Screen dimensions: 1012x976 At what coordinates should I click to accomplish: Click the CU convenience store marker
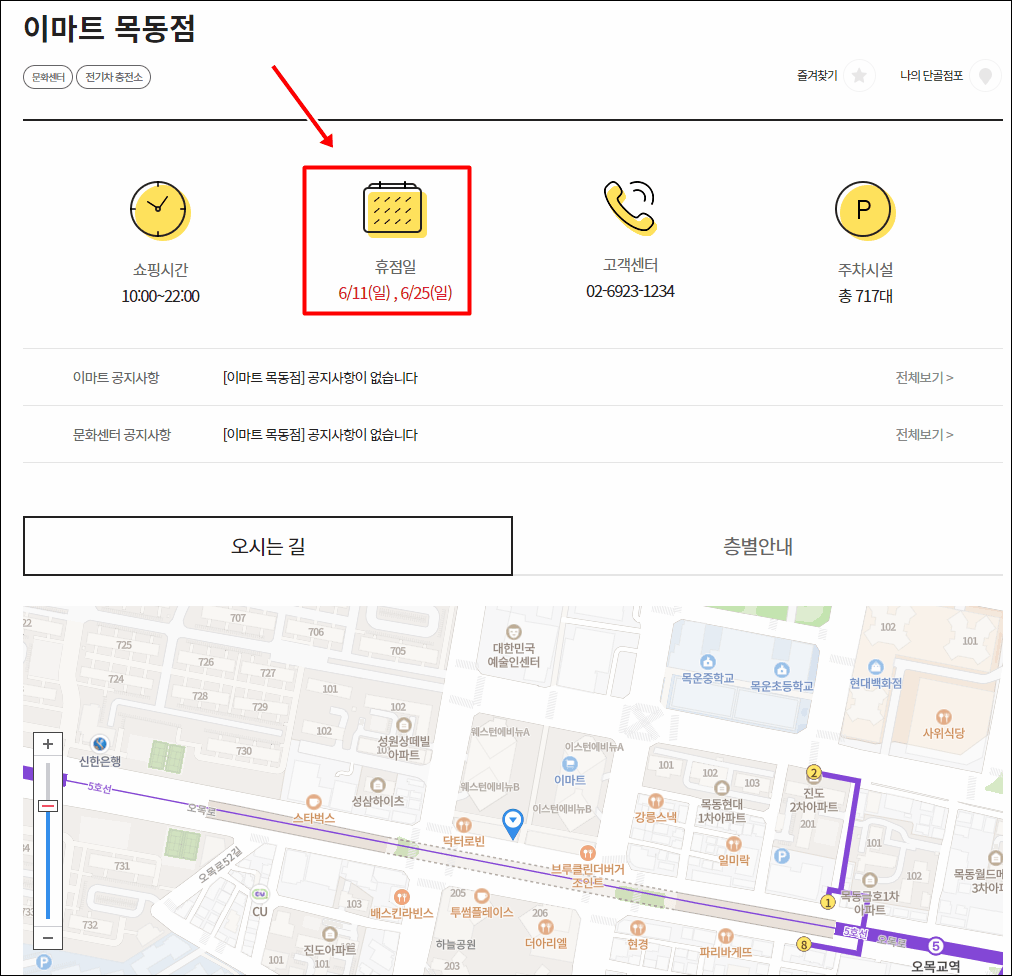[x=260, y=895]
